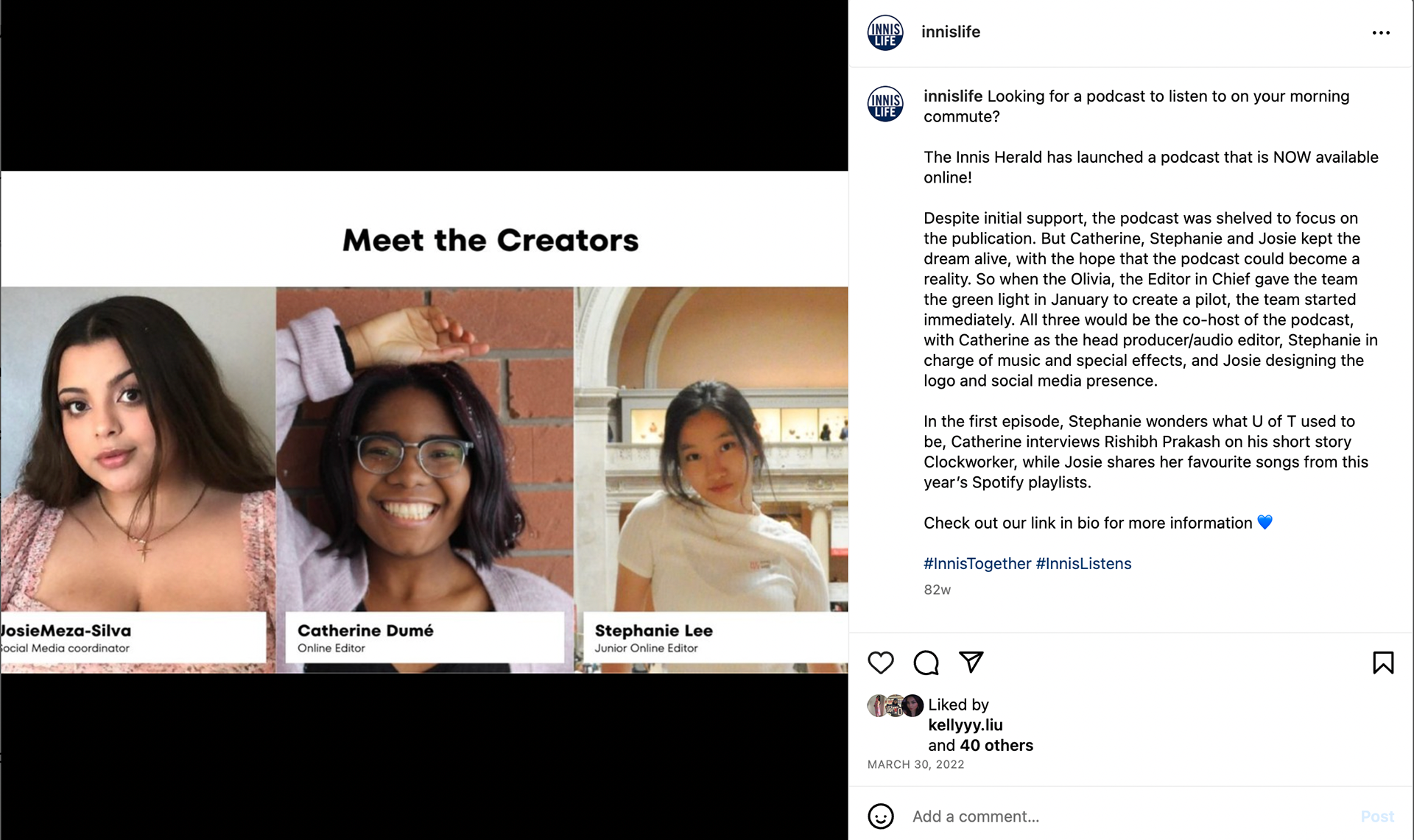
Task: Open the #InnisListens hashtag
Action: coord(1083,563)
